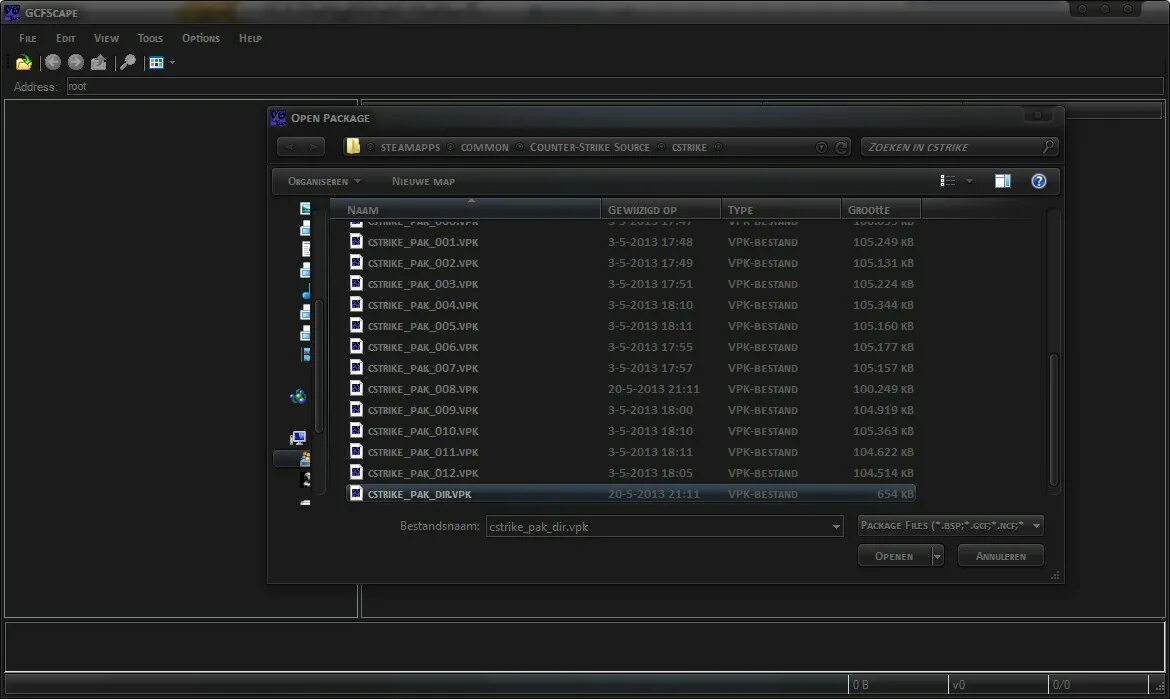Click file icon of cstrike_pak_011.vpk
1170x699 pixels.
(x=356, y=451)
